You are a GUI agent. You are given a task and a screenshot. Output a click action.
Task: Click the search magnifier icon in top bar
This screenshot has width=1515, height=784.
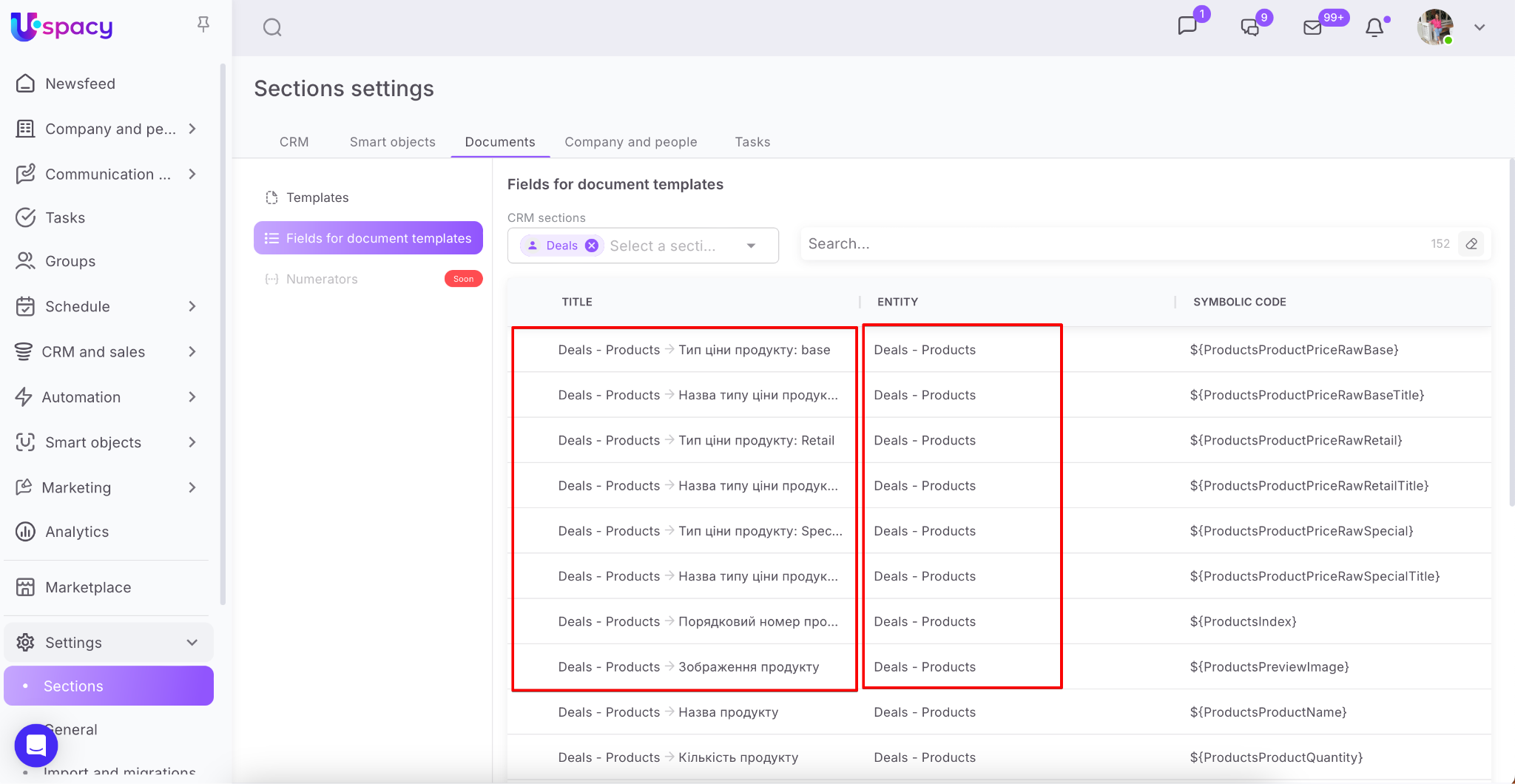[272, 28]
